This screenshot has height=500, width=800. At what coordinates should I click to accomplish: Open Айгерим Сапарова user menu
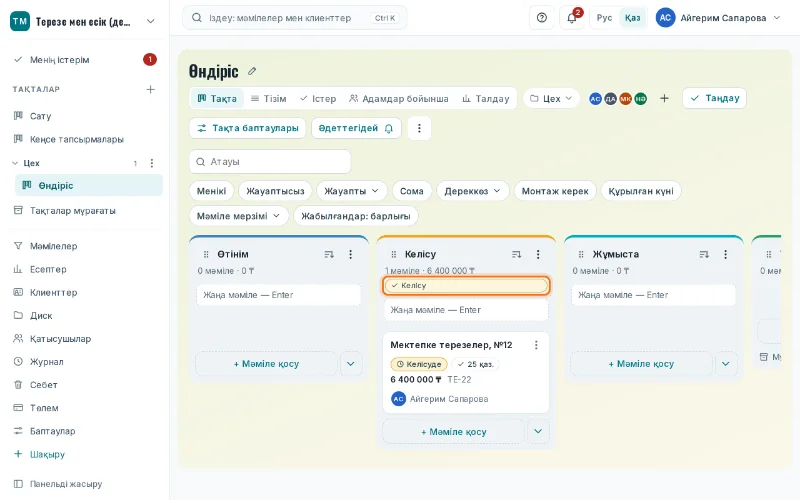point(718,18)
